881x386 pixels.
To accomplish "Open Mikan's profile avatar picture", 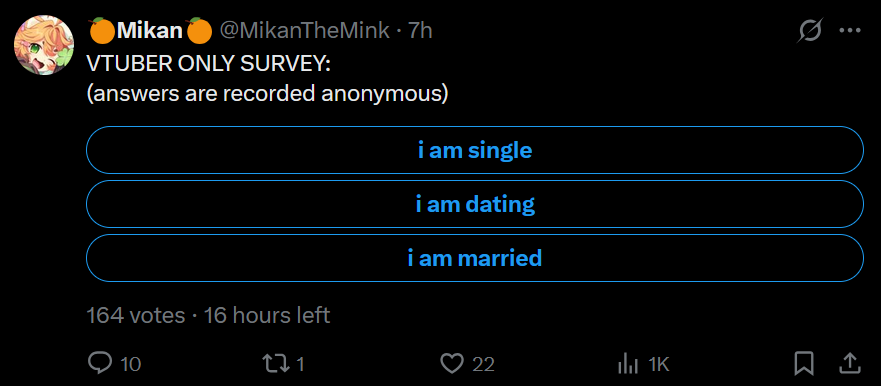I will (x=44, y=45).
